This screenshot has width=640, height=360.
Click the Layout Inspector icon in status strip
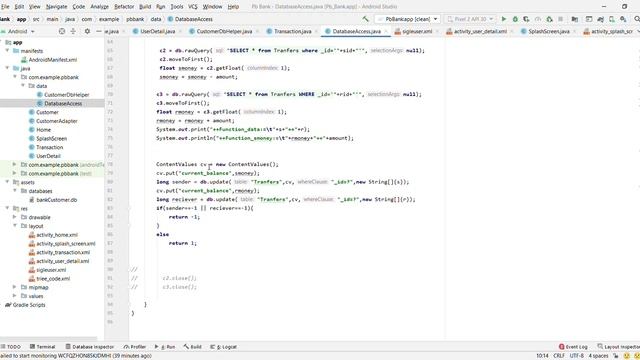tap(600, 347)
